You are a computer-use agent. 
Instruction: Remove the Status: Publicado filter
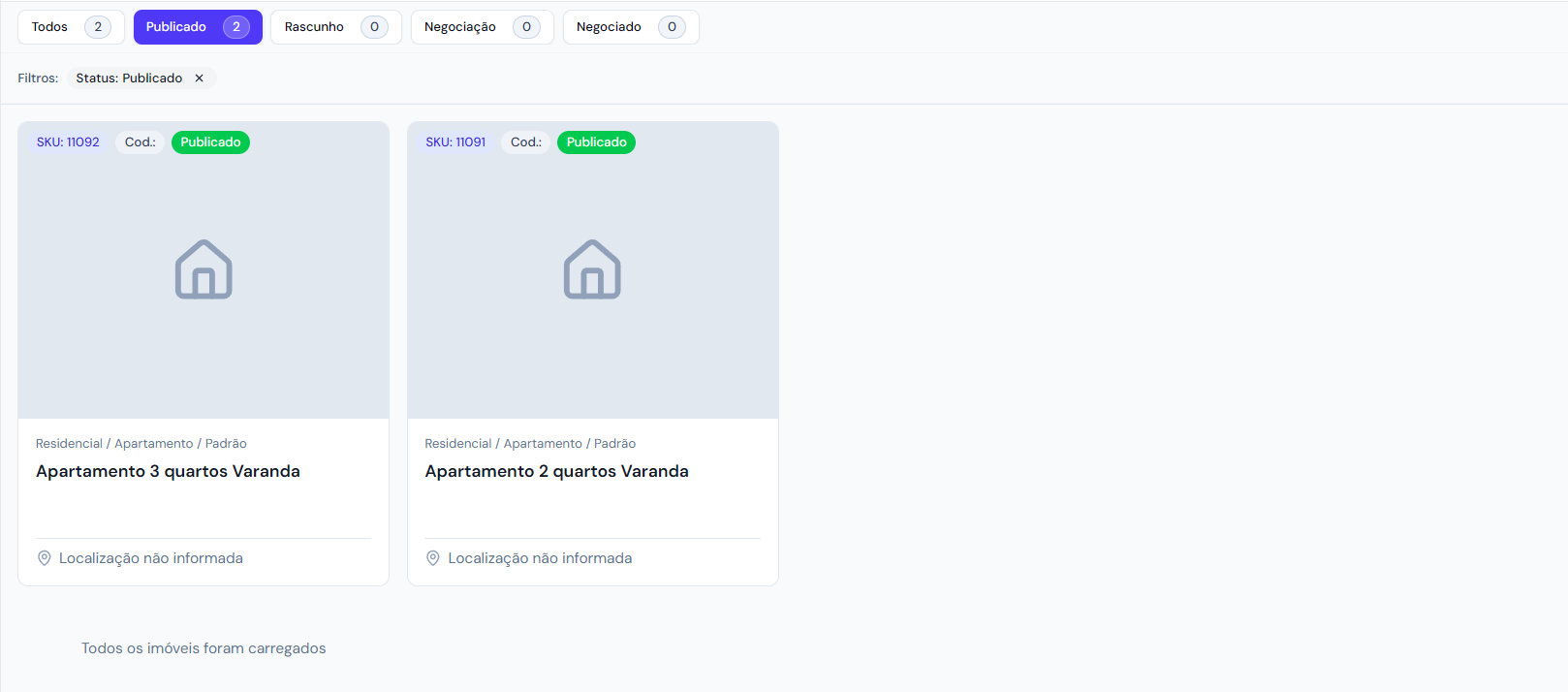pos(199,79)
